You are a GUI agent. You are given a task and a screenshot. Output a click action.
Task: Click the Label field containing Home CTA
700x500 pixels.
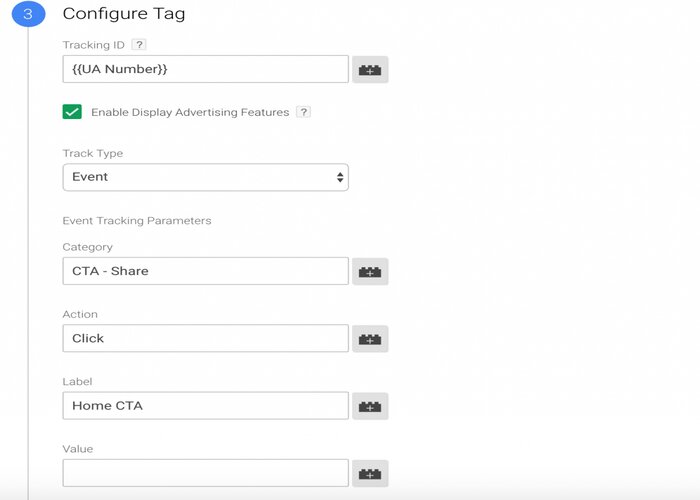pyautogui.click(x=205, y=406)
